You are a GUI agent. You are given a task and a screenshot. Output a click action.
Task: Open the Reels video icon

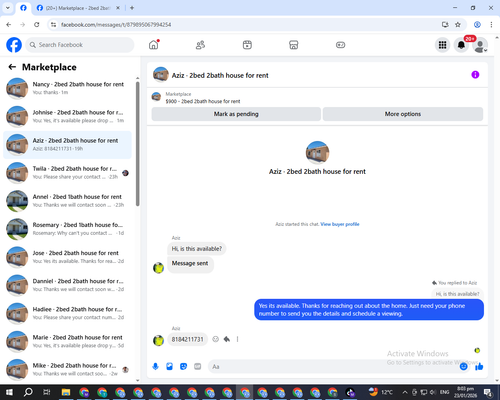[247, 45]
